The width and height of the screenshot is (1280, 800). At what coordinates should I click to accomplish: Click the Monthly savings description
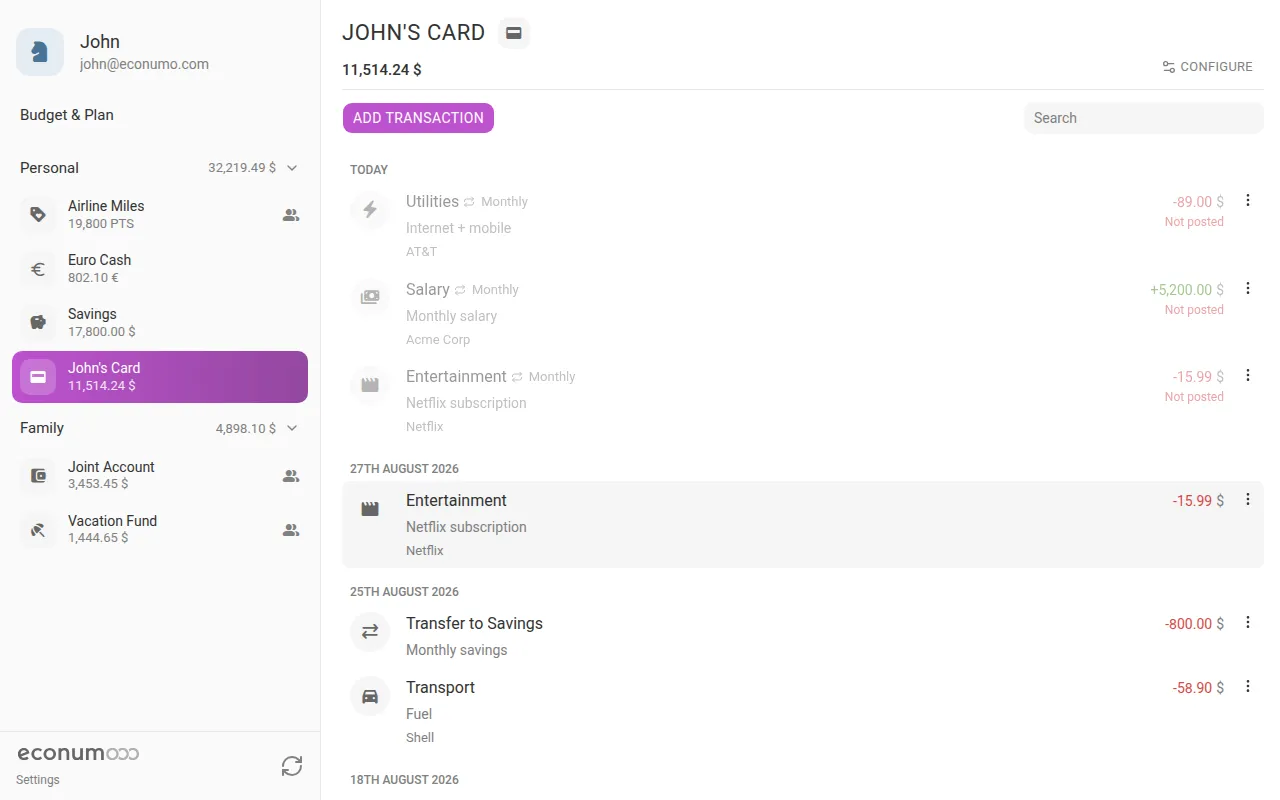pos(456,650)
